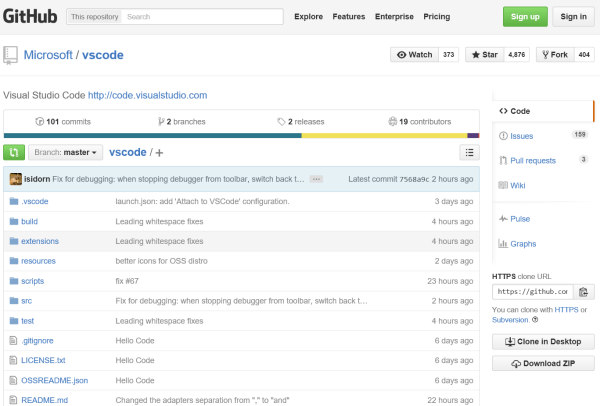
Task: Click the green compare branches icon button
Action: (x=14, y=152)
